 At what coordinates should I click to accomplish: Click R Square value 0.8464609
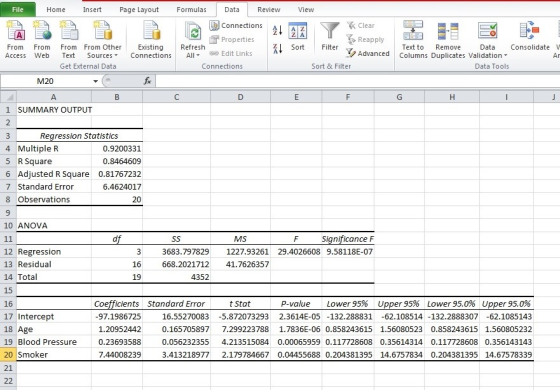(117, 161)
